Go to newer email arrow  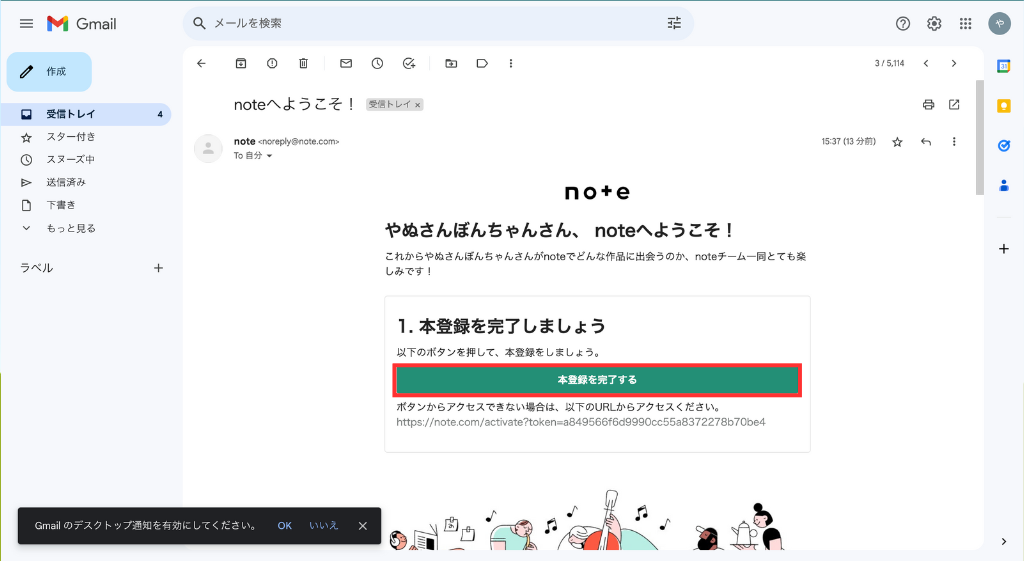(x=926, y=63)
